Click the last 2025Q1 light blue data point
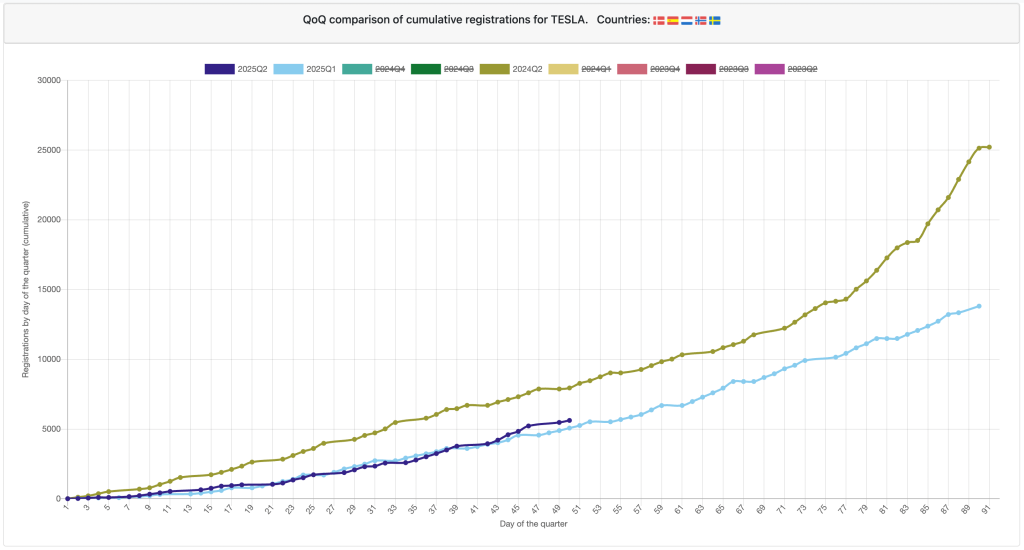Viewport: 1024px width, 550px height. pos(979,306)
